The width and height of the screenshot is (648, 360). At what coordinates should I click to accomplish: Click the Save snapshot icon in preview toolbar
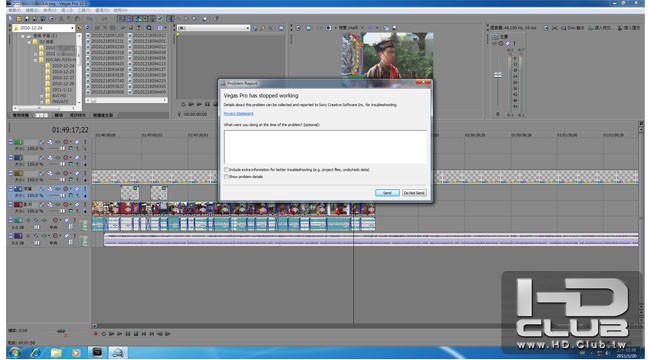coord(395,28)
